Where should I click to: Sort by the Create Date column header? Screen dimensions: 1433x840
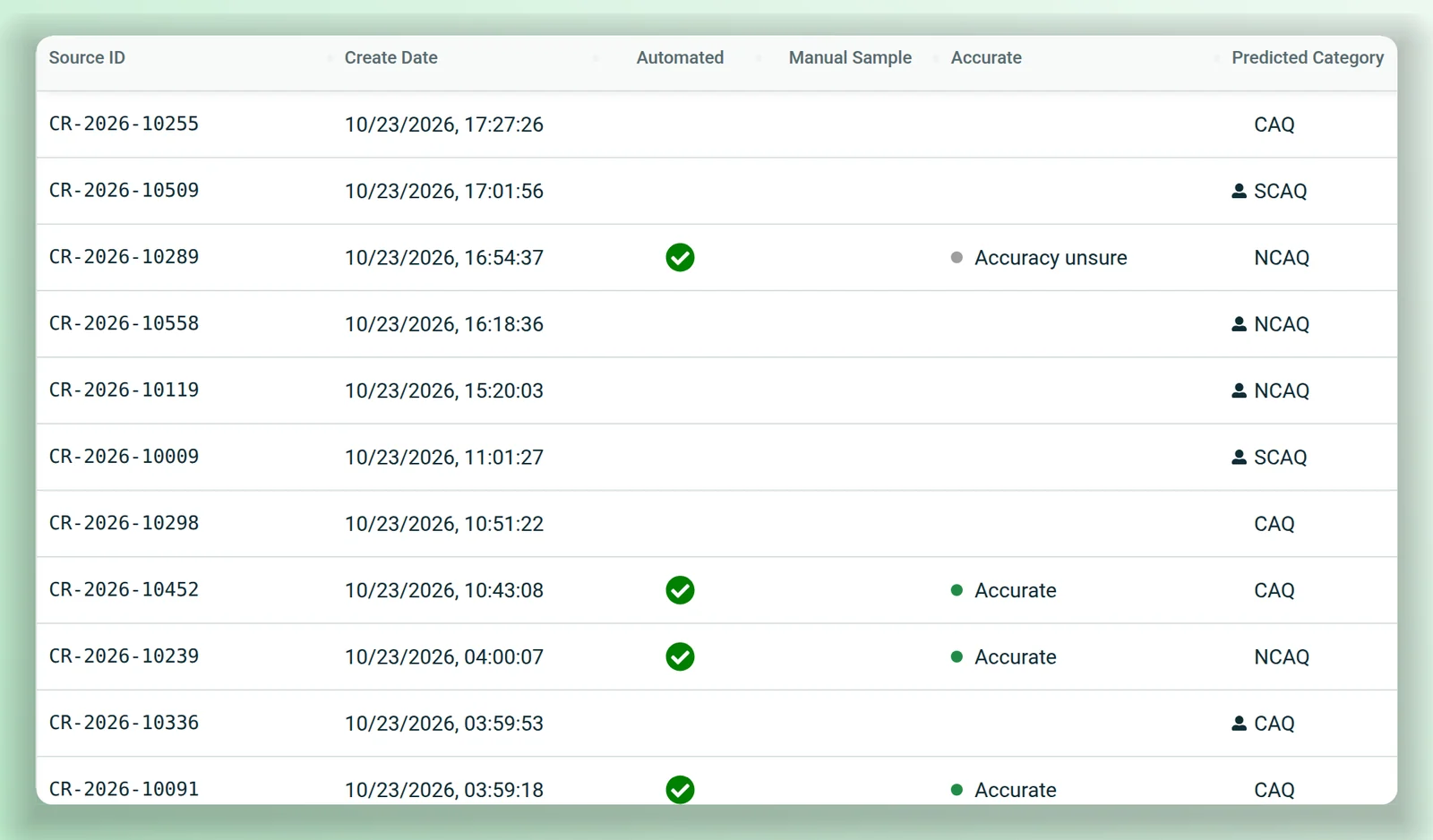click(390, 57)
